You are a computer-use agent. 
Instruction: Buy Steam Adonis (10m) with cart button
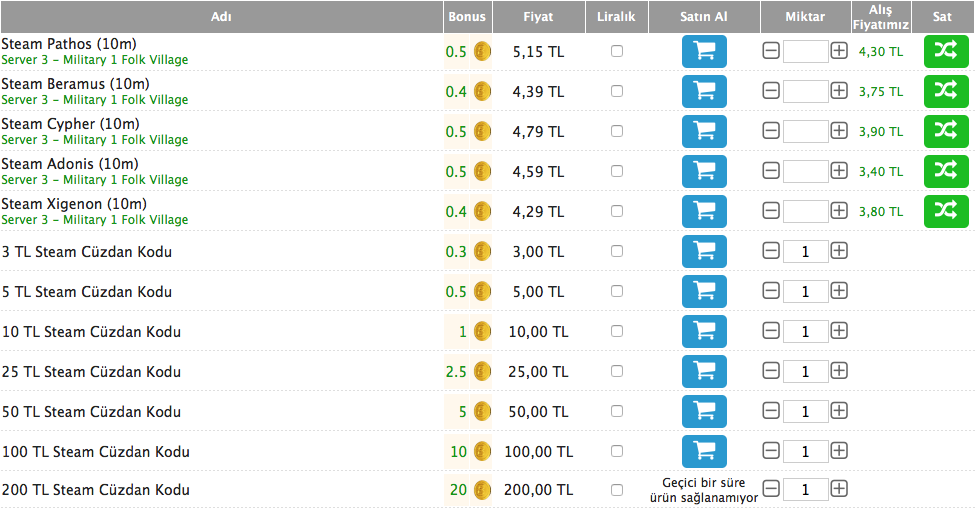704,171
